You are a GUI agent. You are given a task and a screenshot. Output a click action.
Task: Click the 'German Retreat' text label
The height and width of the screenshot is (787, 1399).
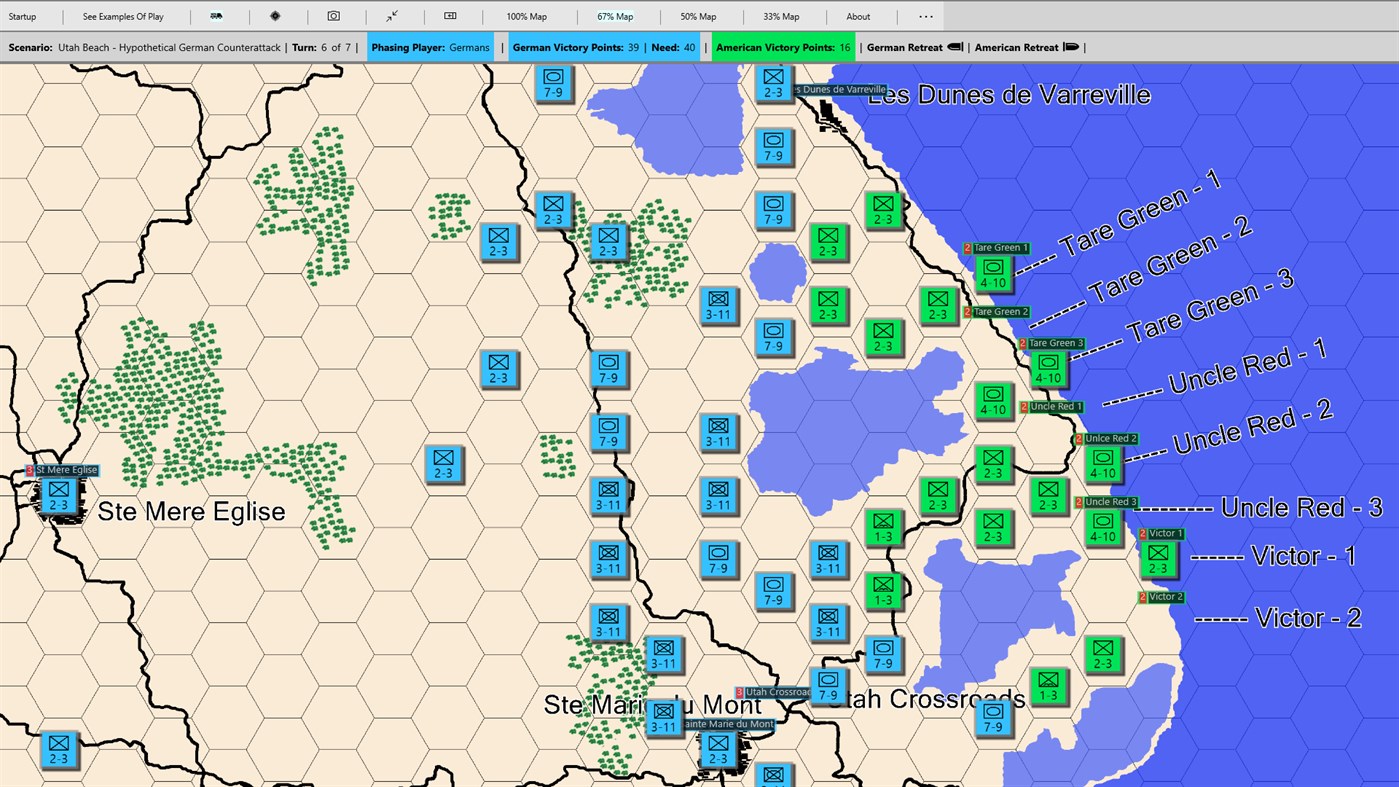coord(905,47)
